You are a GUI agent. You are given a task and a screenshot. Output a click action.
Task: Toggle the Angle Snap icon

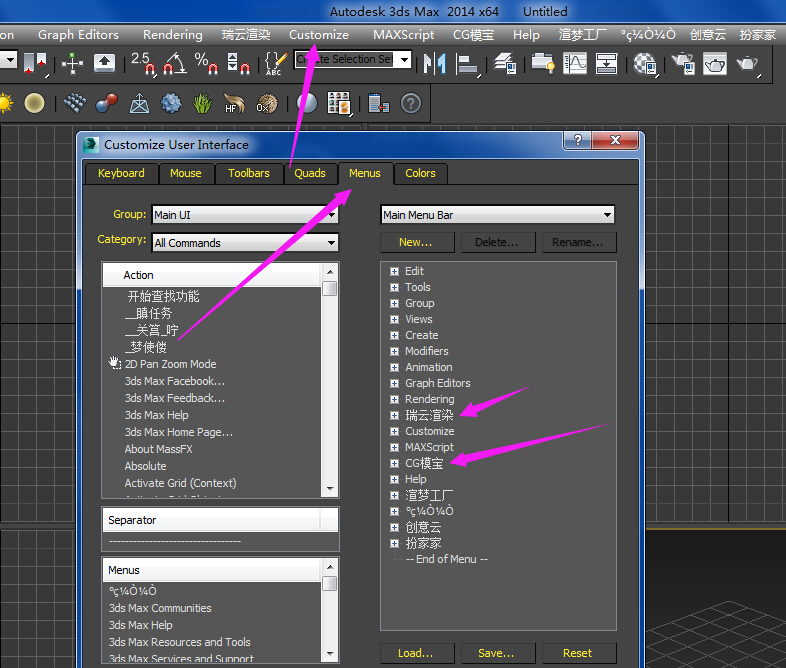[x=175, y=63]
